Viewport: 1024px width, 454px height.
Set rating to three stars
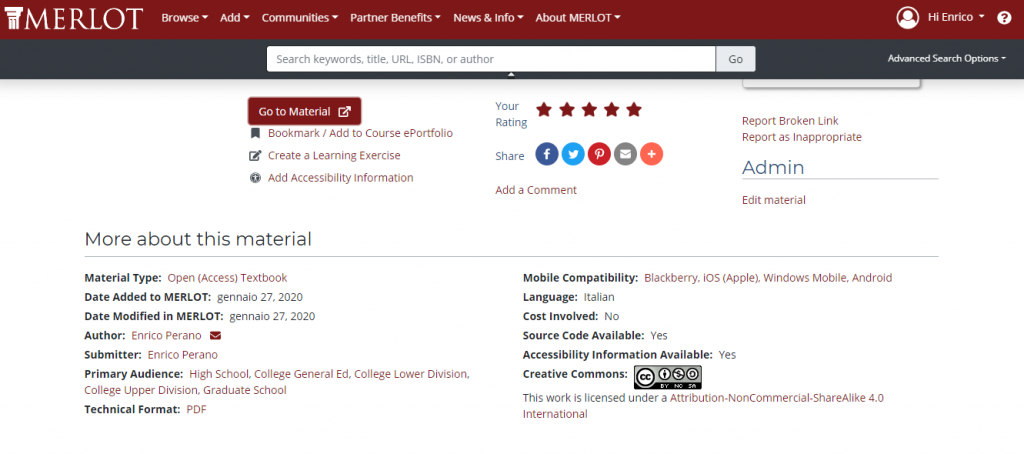(589, 110)
